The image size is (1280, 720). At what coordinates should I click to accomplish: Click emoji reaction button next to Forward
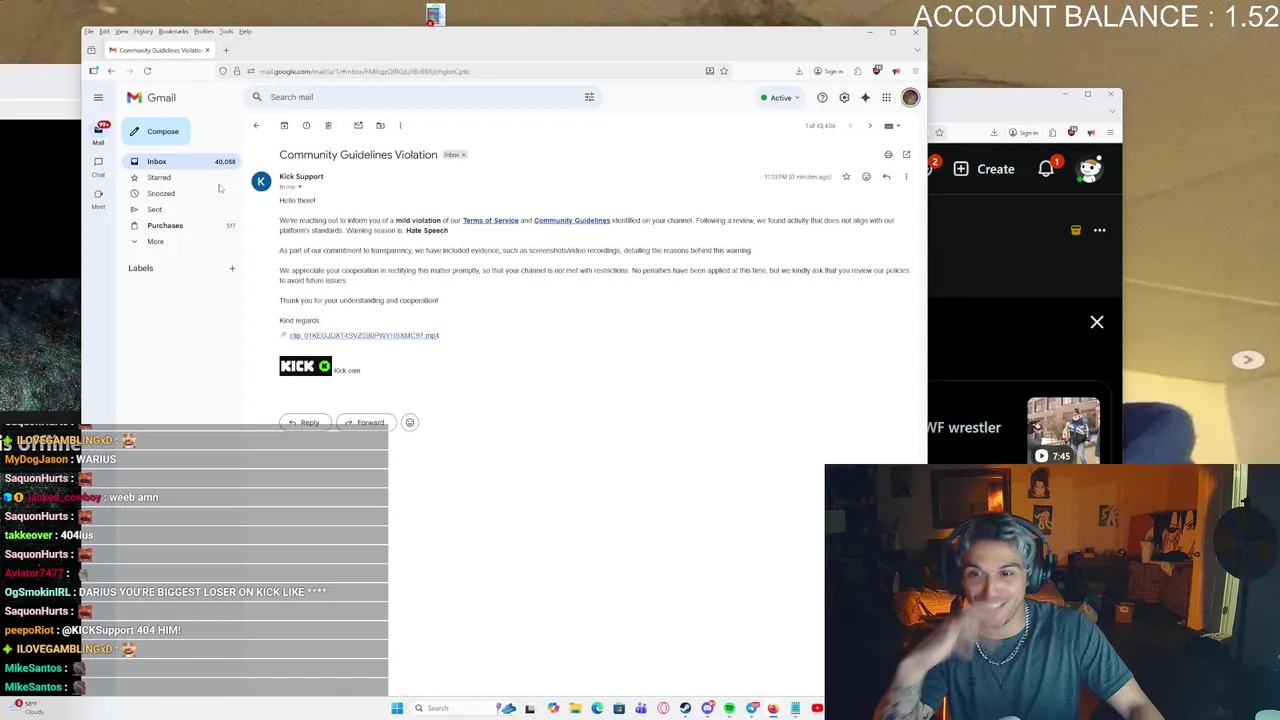(409, 422)
